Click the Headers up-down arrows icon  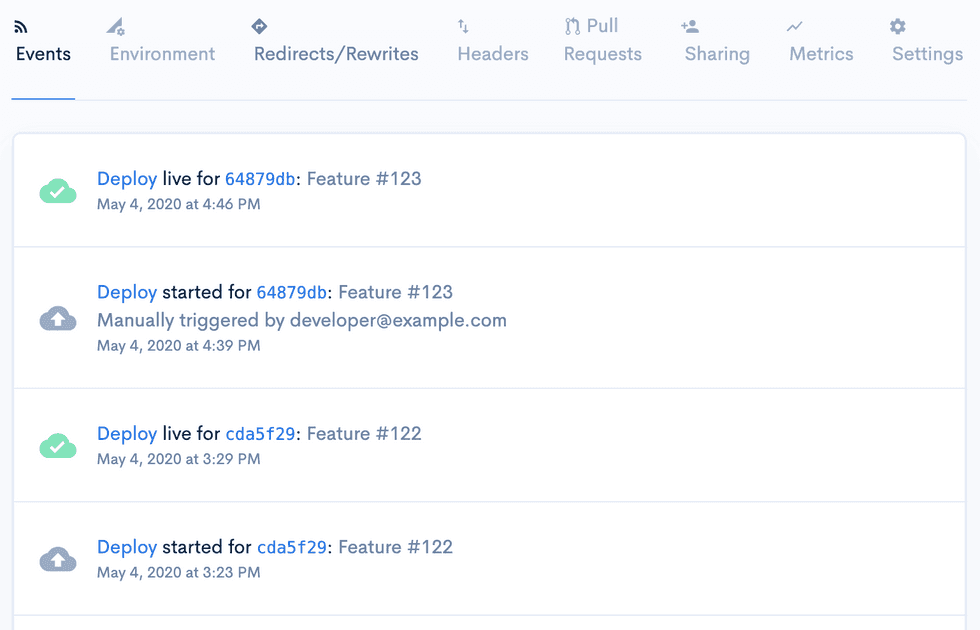(463, 27)
